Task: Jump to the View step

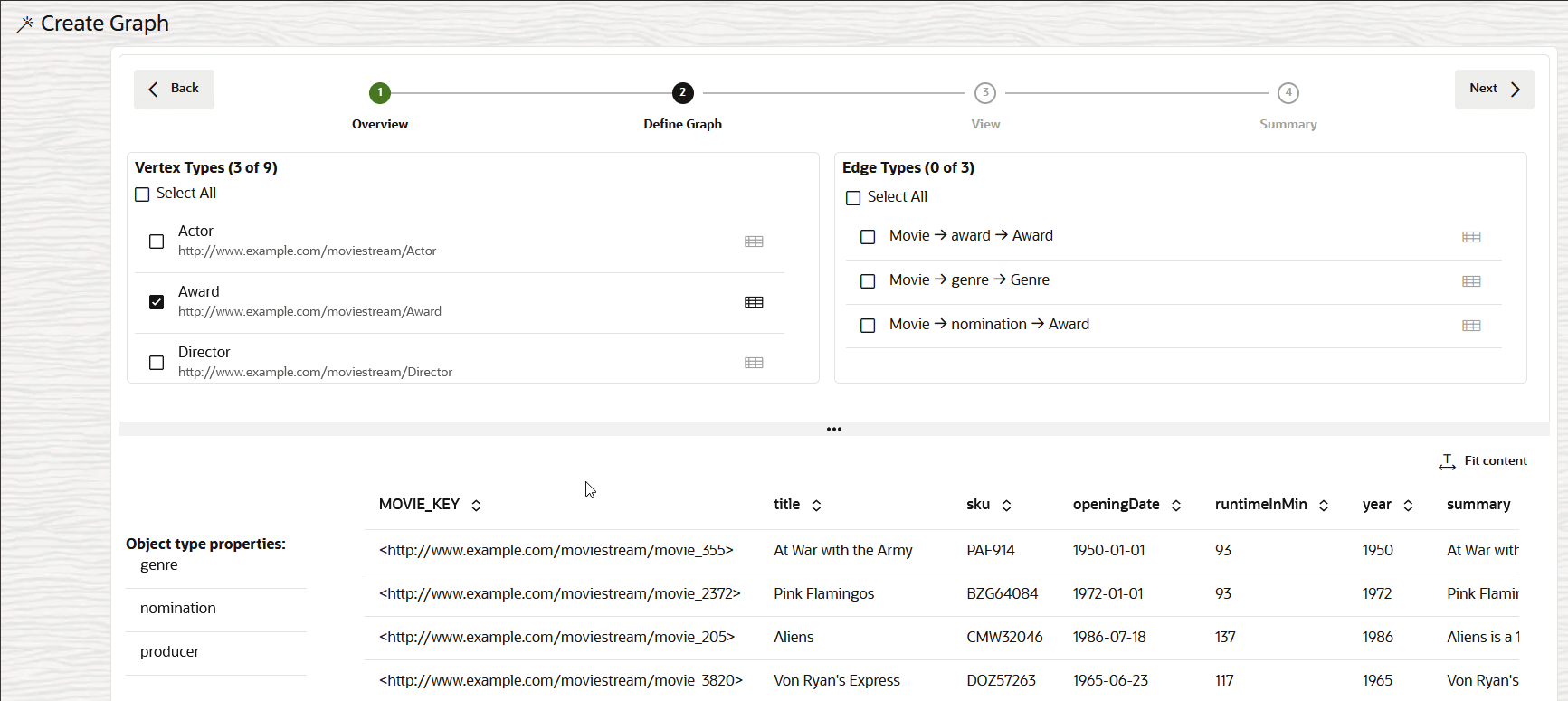Action: click(x=985, y=92)
